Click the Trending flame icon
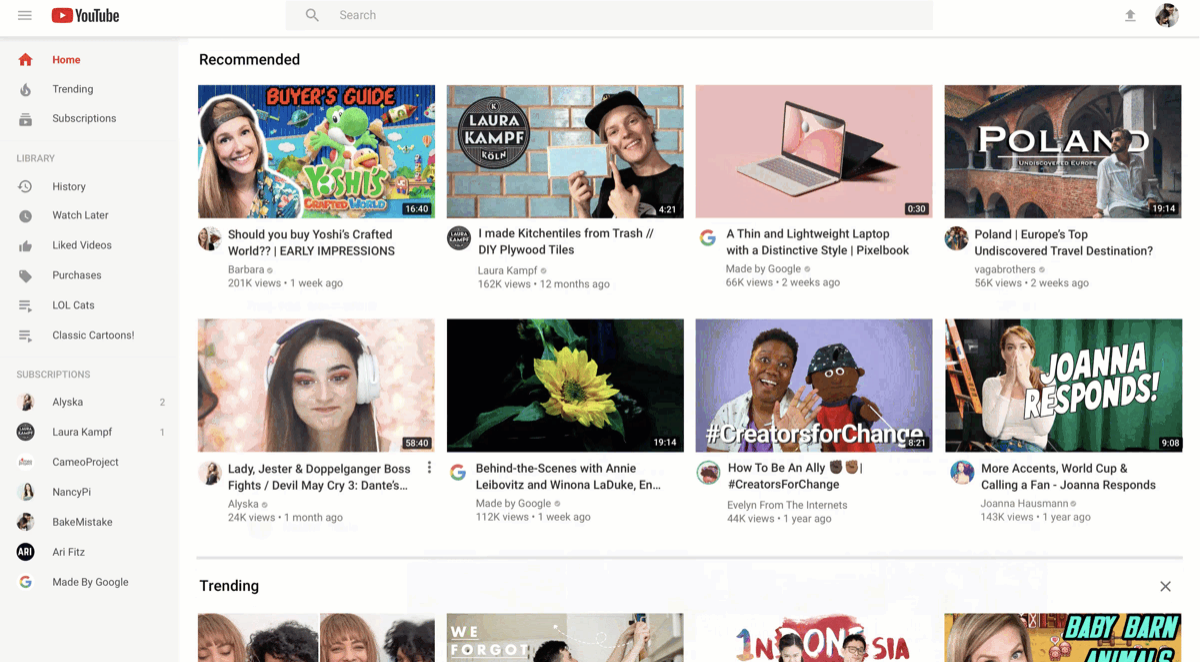Image resolution: width=1200 pixels, height=662 pixels. coord(25,89)
